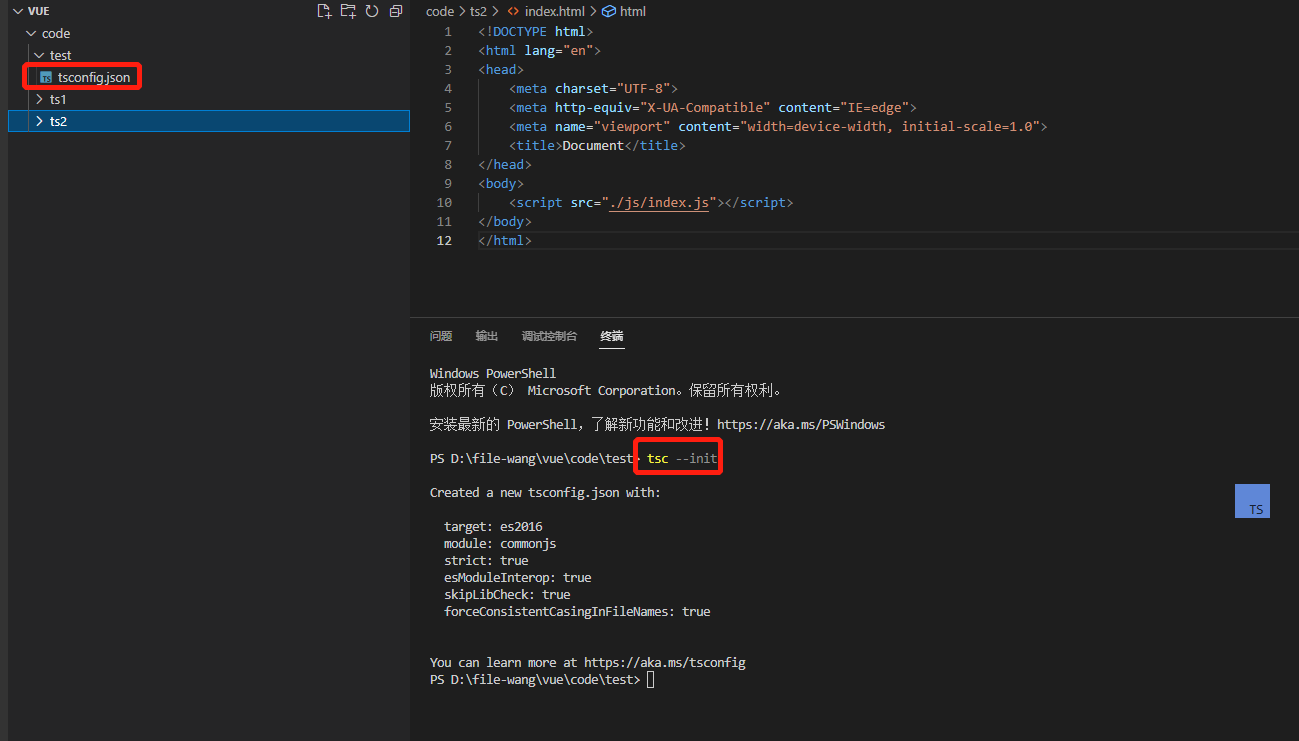Click the New File icon in Explorer
1299x741 pixels.
[324, 11]
